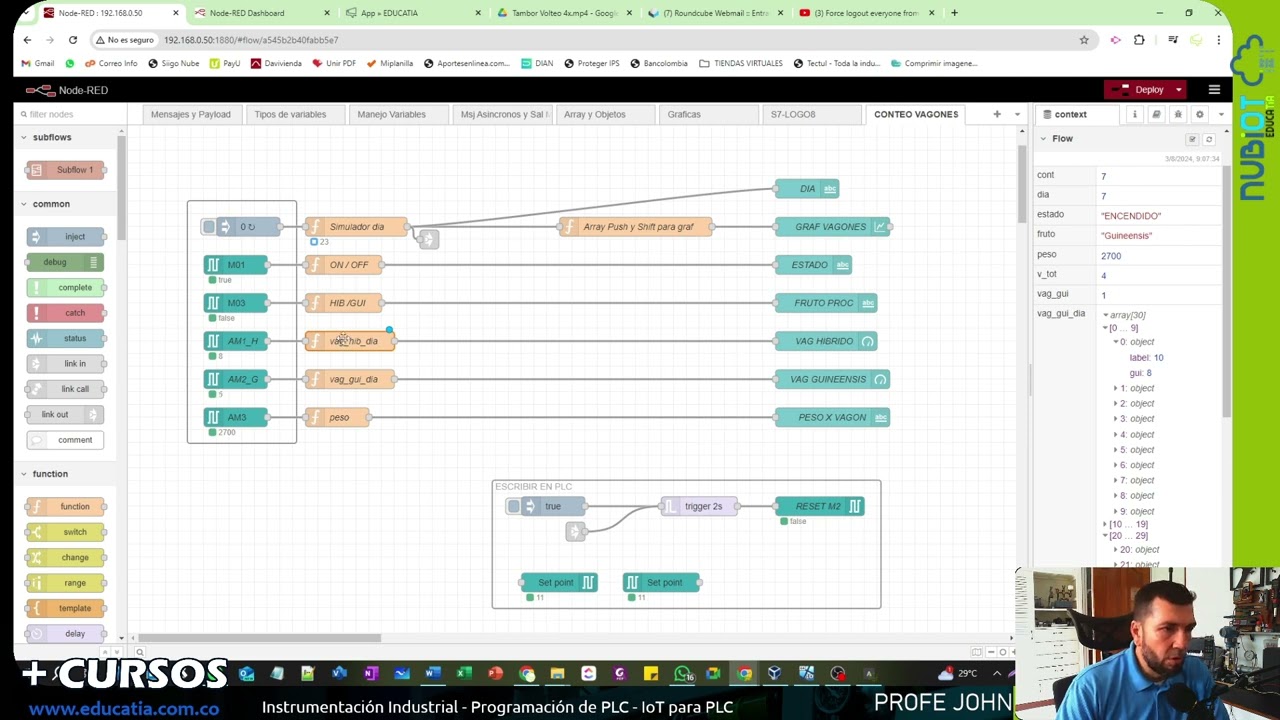This screenshot has width=1280, height=720.
Task: Open the Chrome extensions puzzle icon
Action: pos(1139,40)
